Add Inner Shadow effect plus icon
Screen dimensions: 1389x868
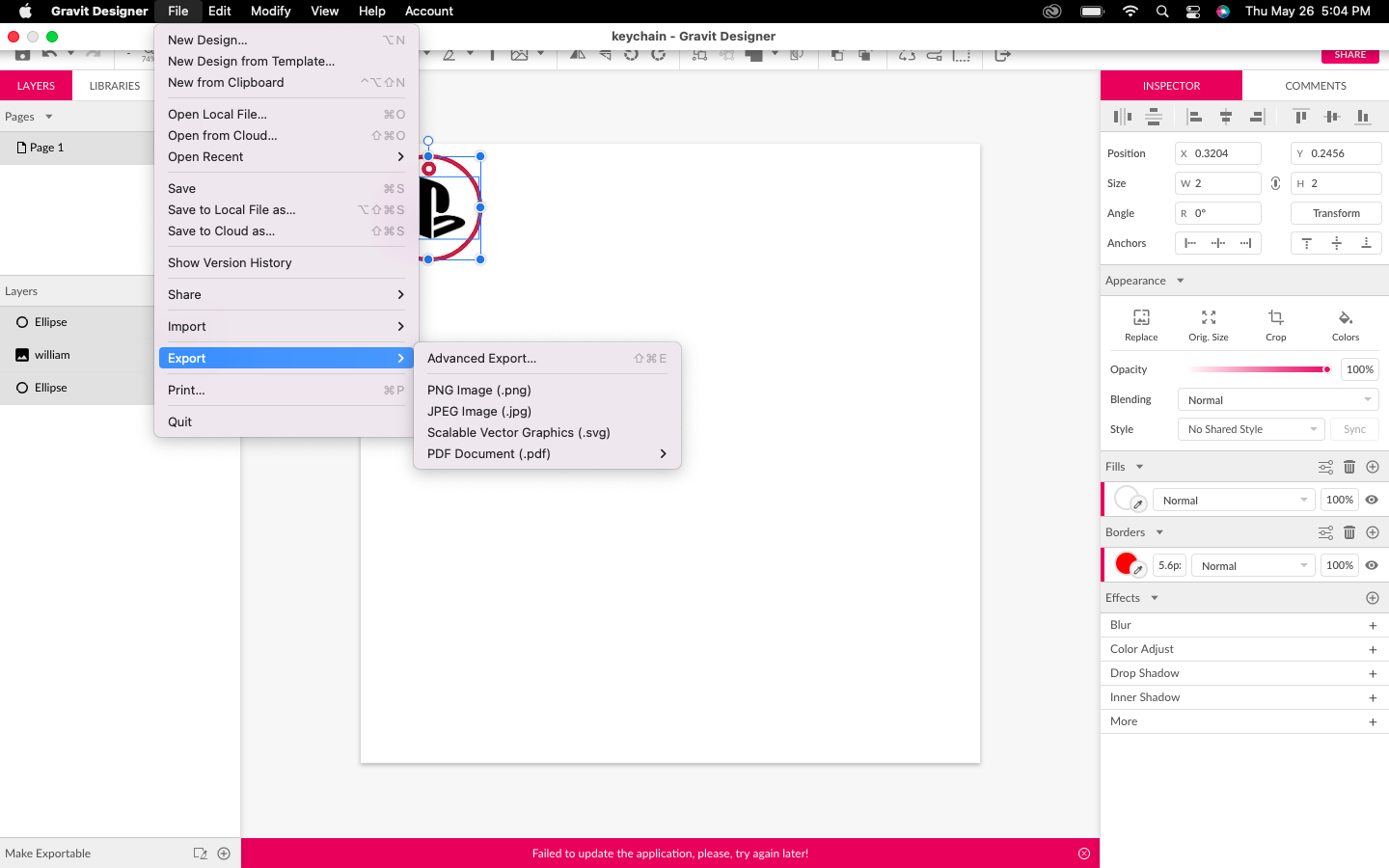click(1373, 698)
